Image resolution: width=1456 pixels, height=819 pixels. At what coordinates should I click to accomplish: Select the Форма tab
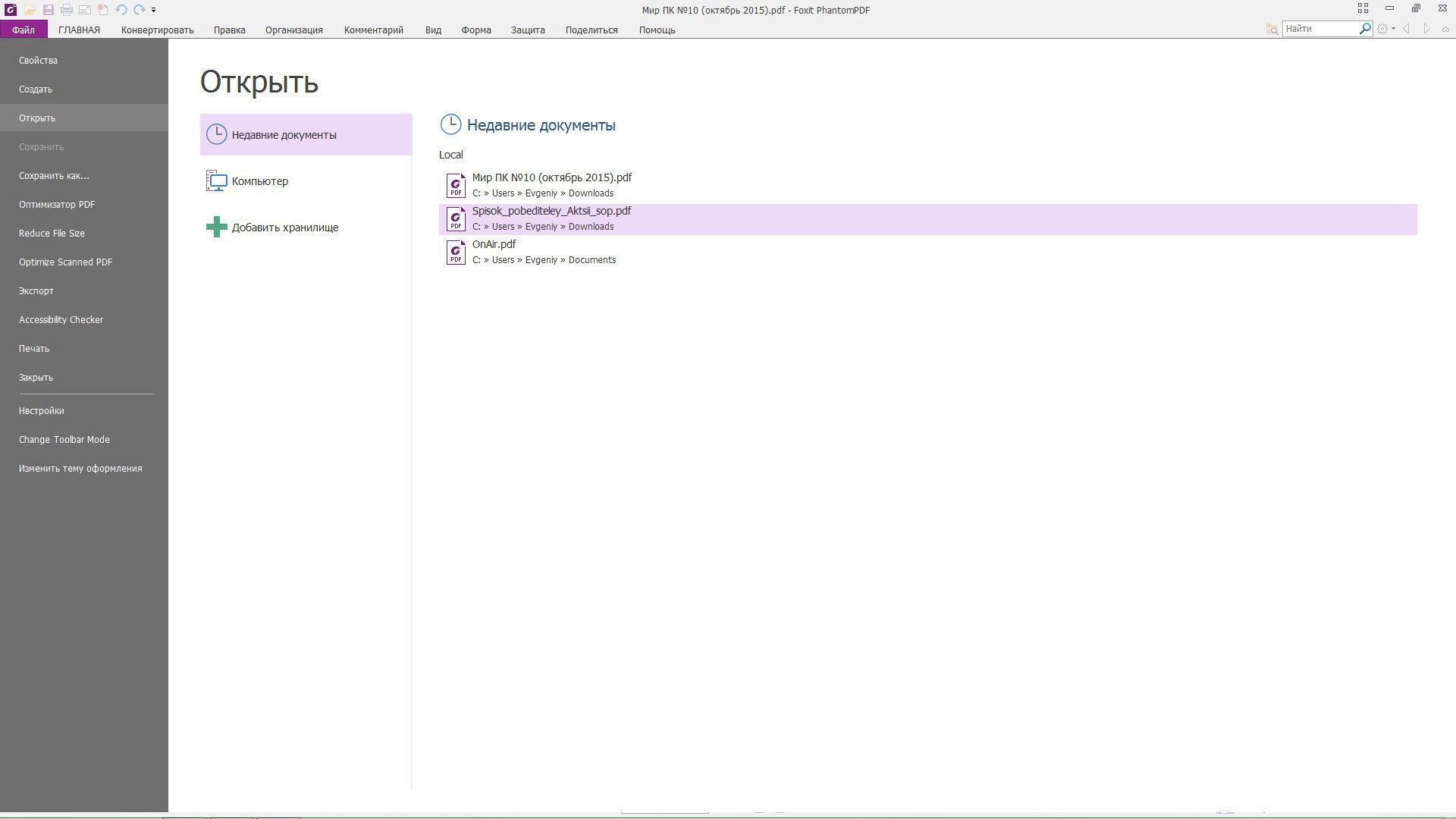[476, 30]
